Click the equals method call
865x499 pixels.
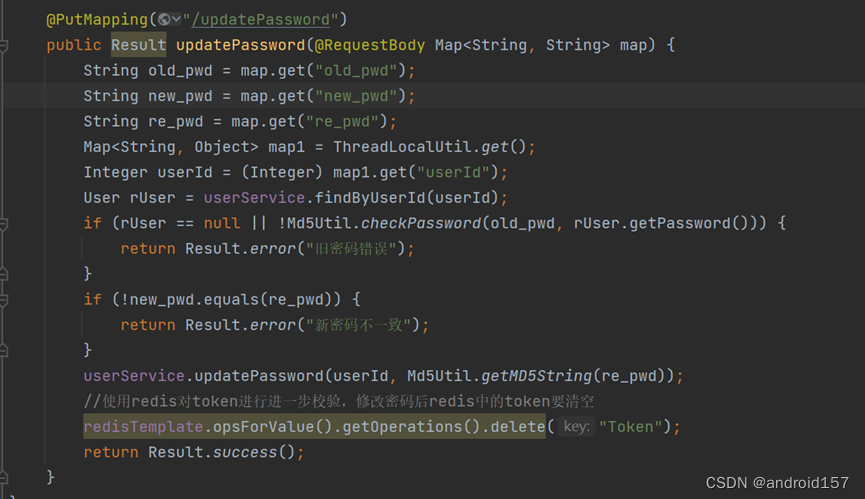(x=231, y=299)
